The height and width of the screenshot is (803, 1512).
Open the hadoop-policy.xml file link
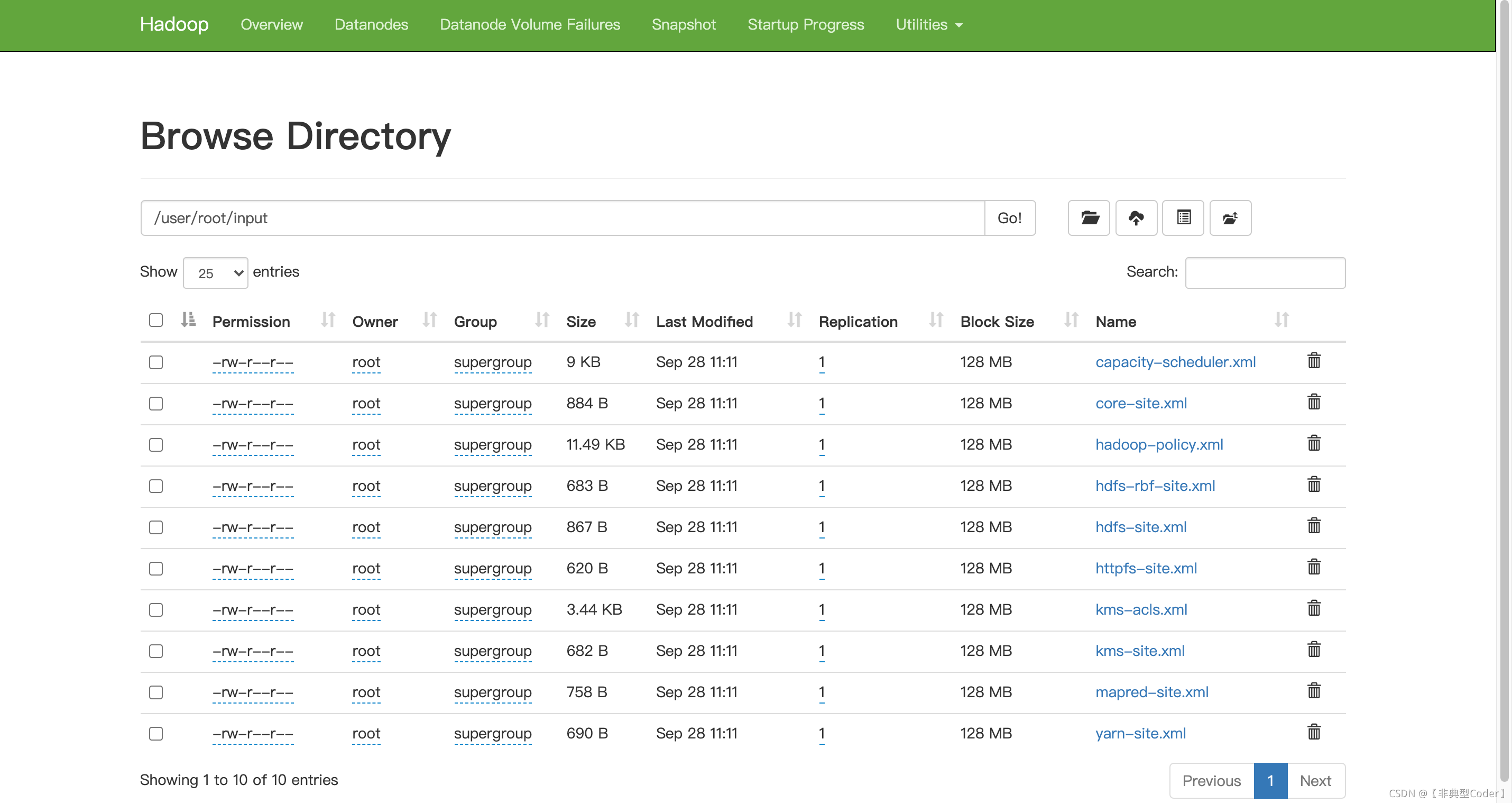coord(1159,445)
